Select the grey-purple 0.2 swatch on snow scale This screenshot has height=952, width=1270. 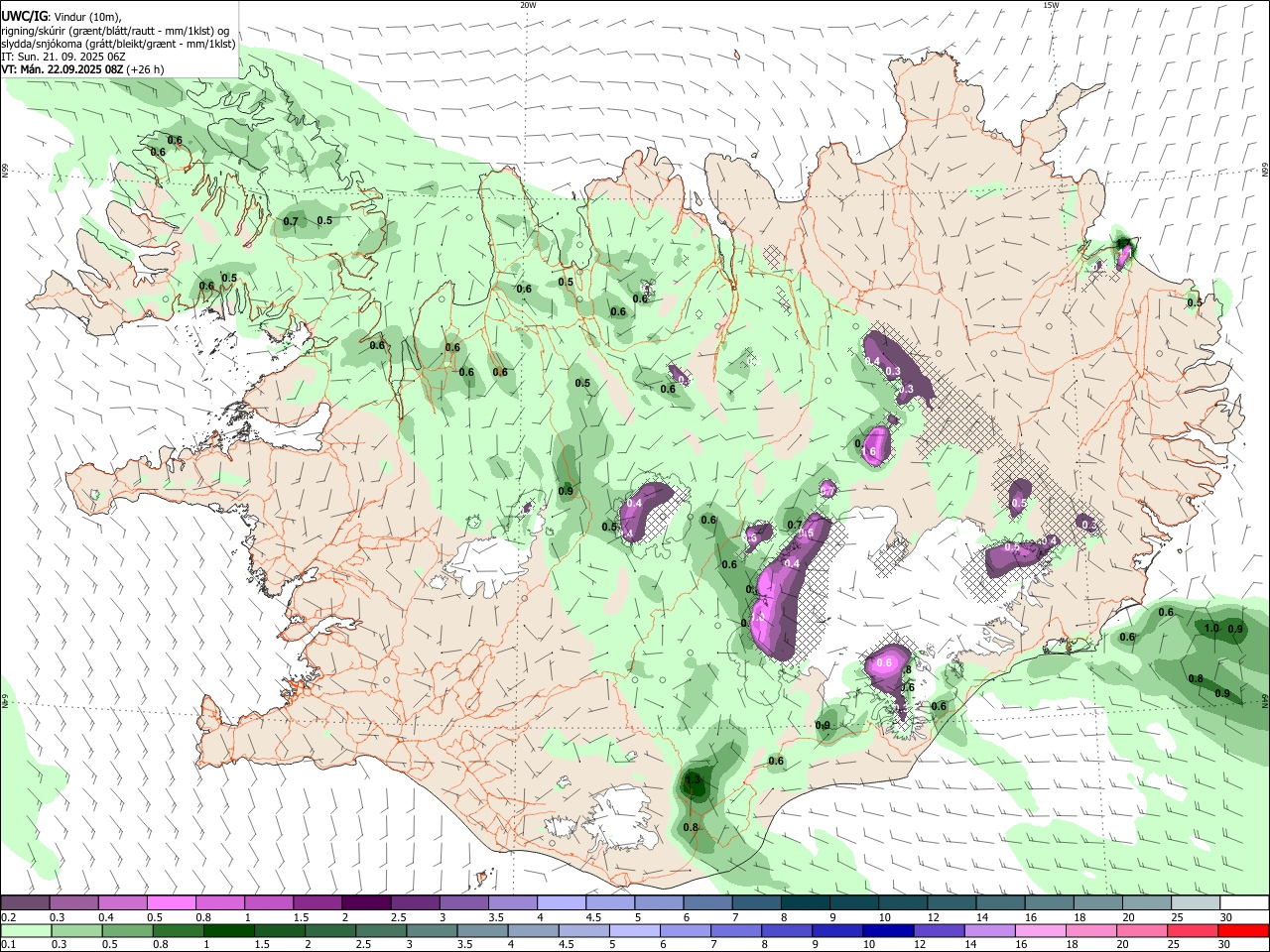(x=25, y=902)
